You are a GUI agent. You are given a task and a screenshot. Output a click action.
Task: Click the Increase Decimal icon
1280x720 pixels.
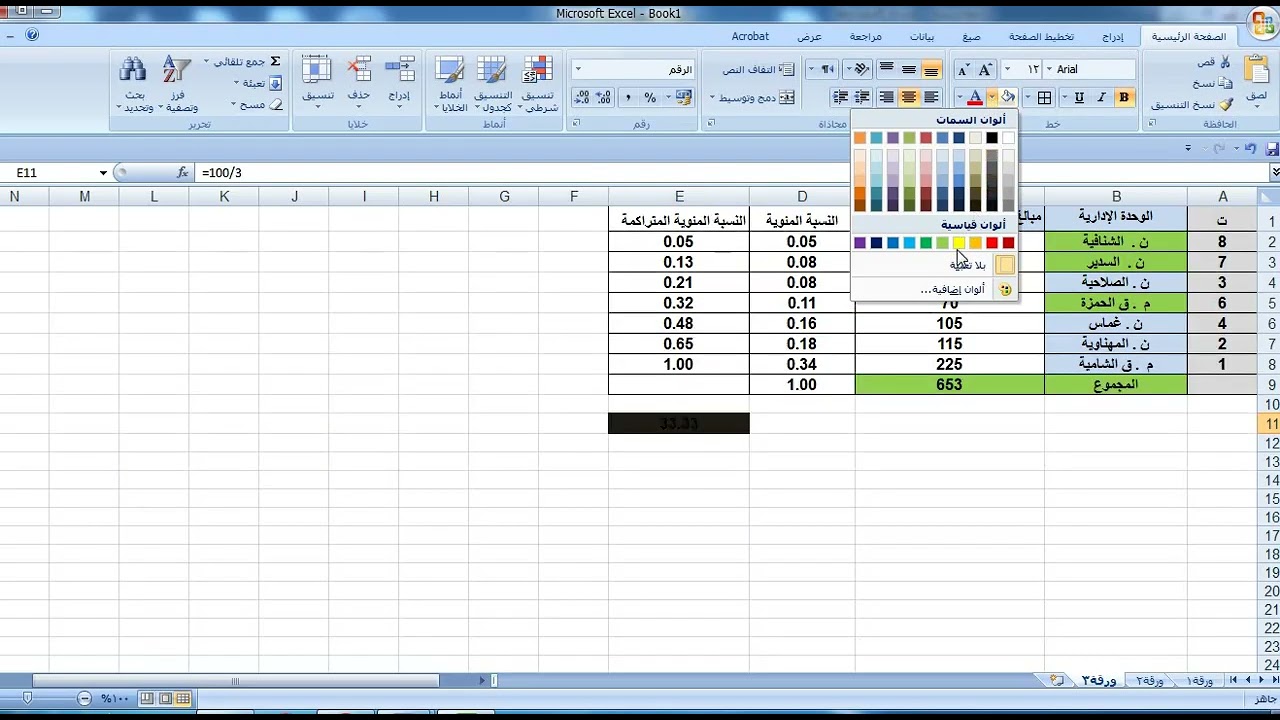coord(604,97)
